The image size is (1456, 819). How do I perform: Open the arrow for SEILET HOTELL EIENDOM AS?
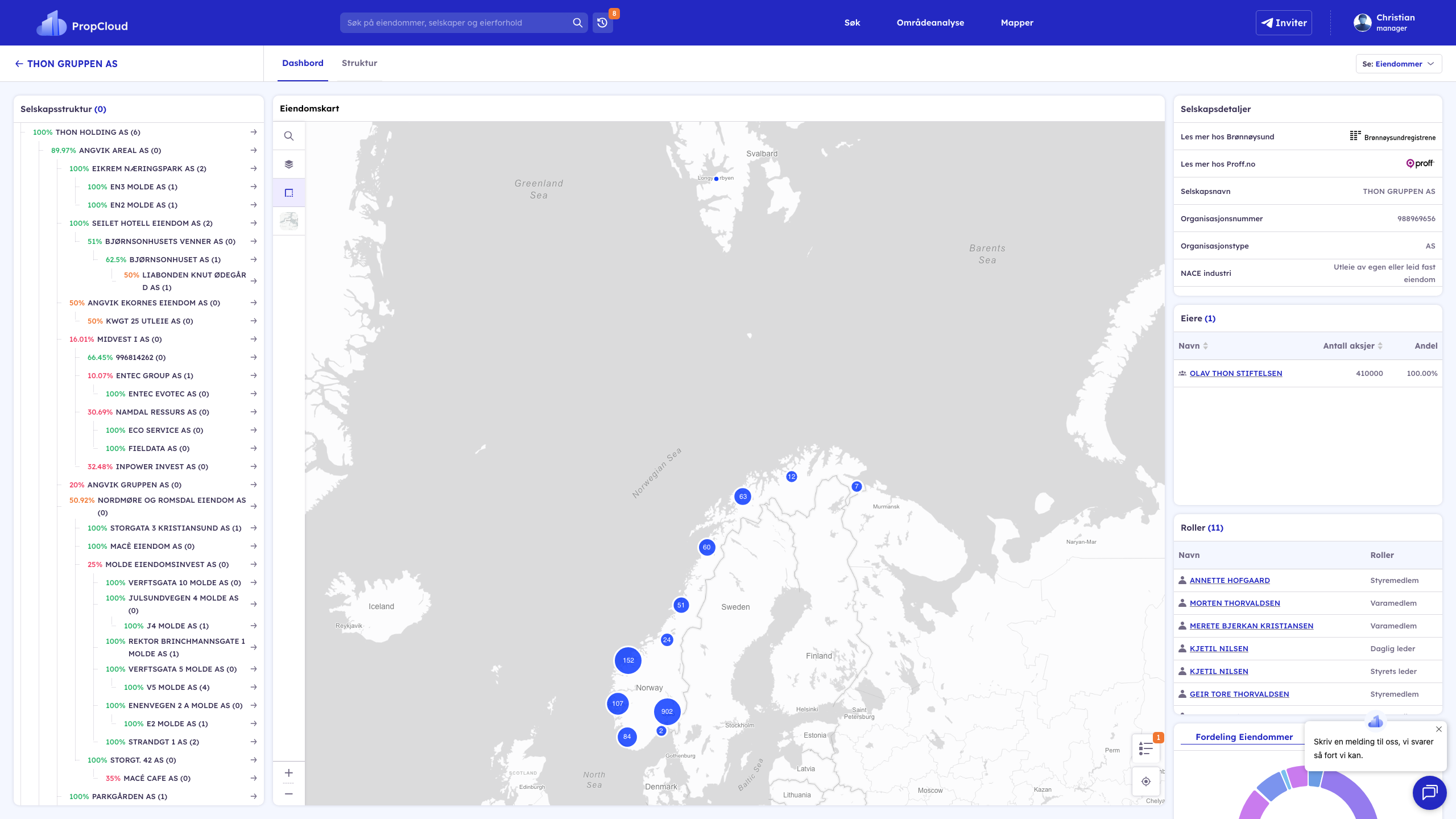(254, 223)
